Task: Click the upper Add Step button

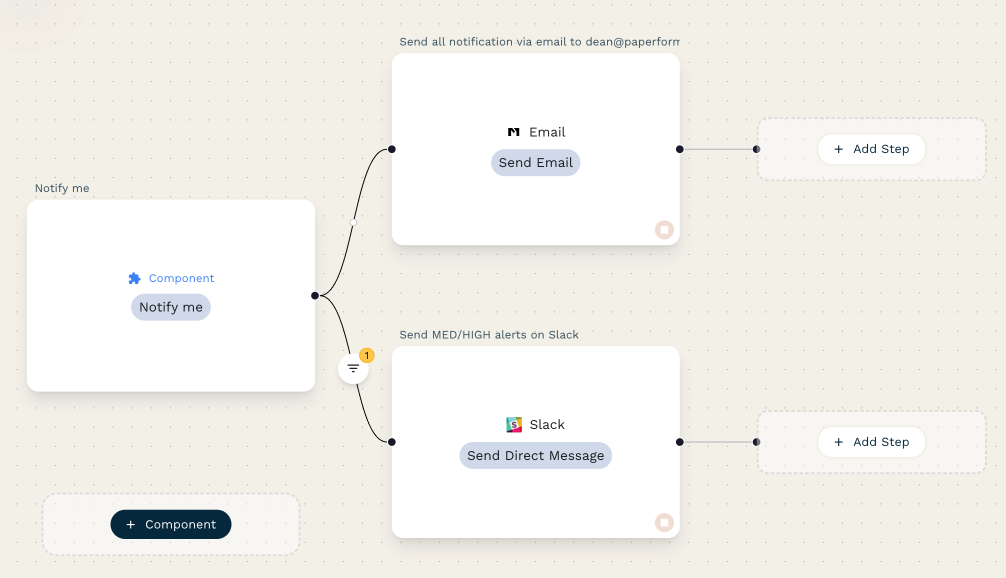Action: pos(872,148)
